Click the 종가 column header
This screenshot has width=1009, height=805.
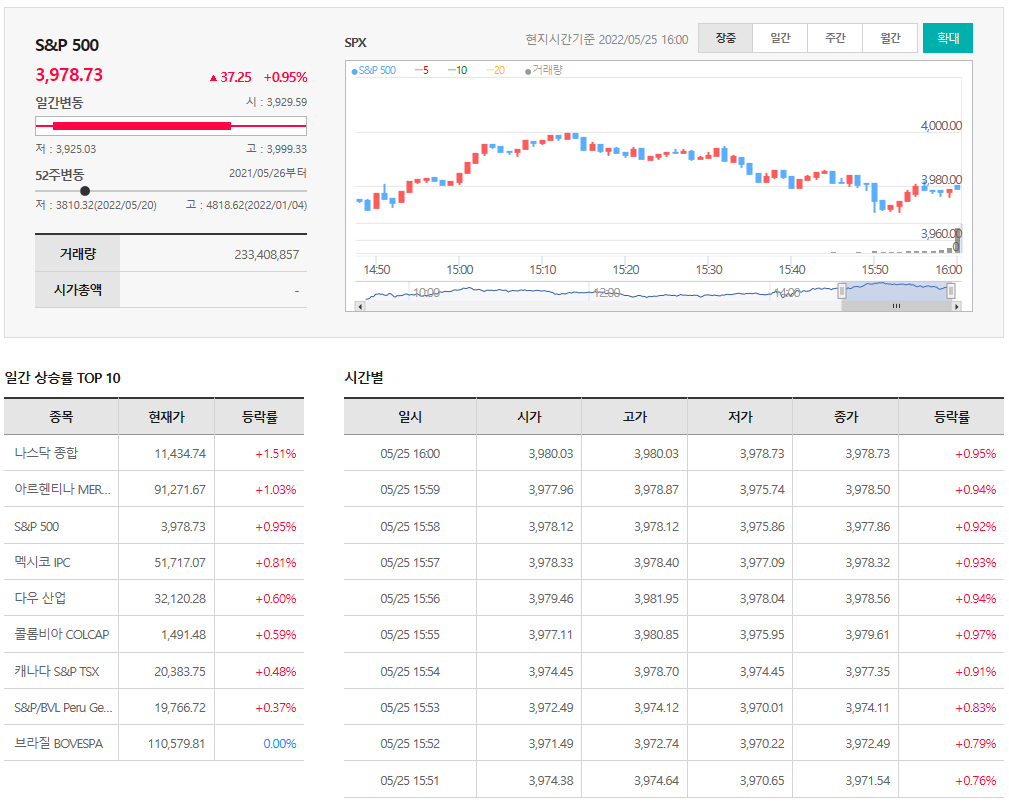pyautogui.click(x=846, y=417)
